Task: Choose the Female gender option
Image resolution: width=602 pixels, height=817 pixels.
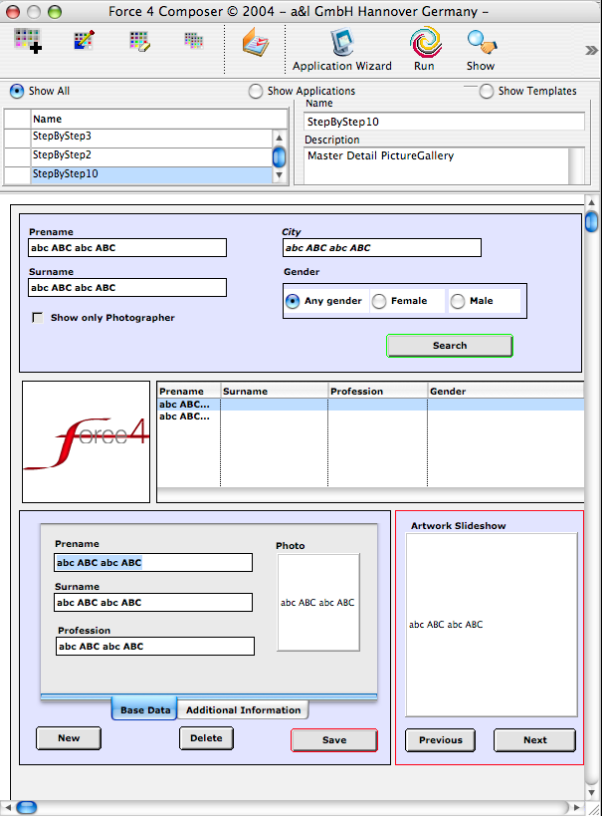Action: [x=379, y=301]
